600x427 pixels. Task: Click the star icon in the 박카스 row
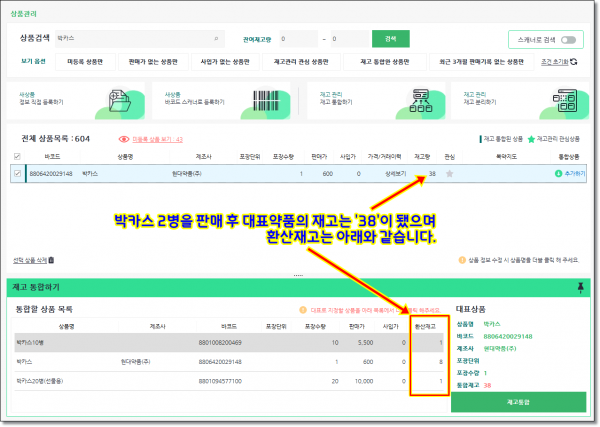(448, 174)
